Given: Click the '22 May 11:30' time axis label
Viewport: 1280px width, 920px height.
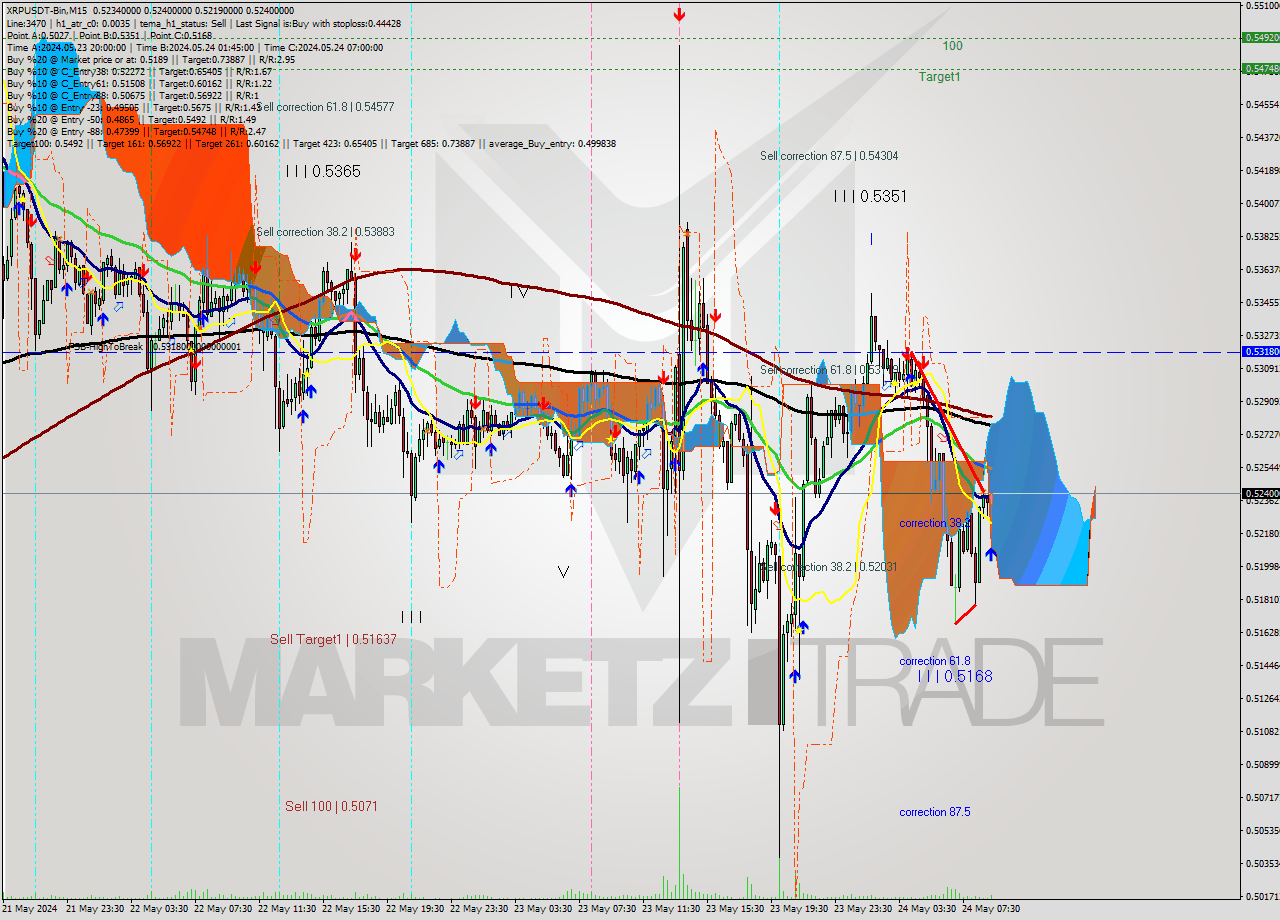Looking at the screenshot, I should click(x=288, y=909).
